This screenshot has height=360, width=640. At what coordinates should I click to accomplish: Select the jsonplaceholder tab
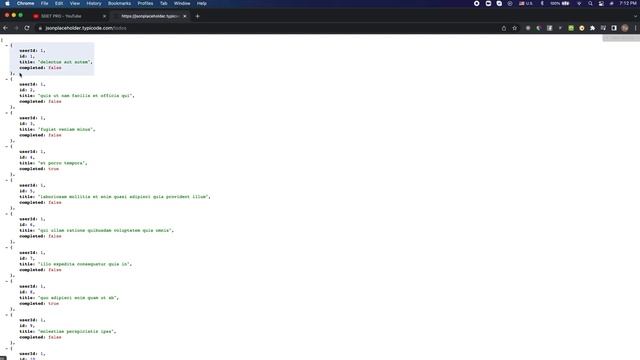click(150, 16)
